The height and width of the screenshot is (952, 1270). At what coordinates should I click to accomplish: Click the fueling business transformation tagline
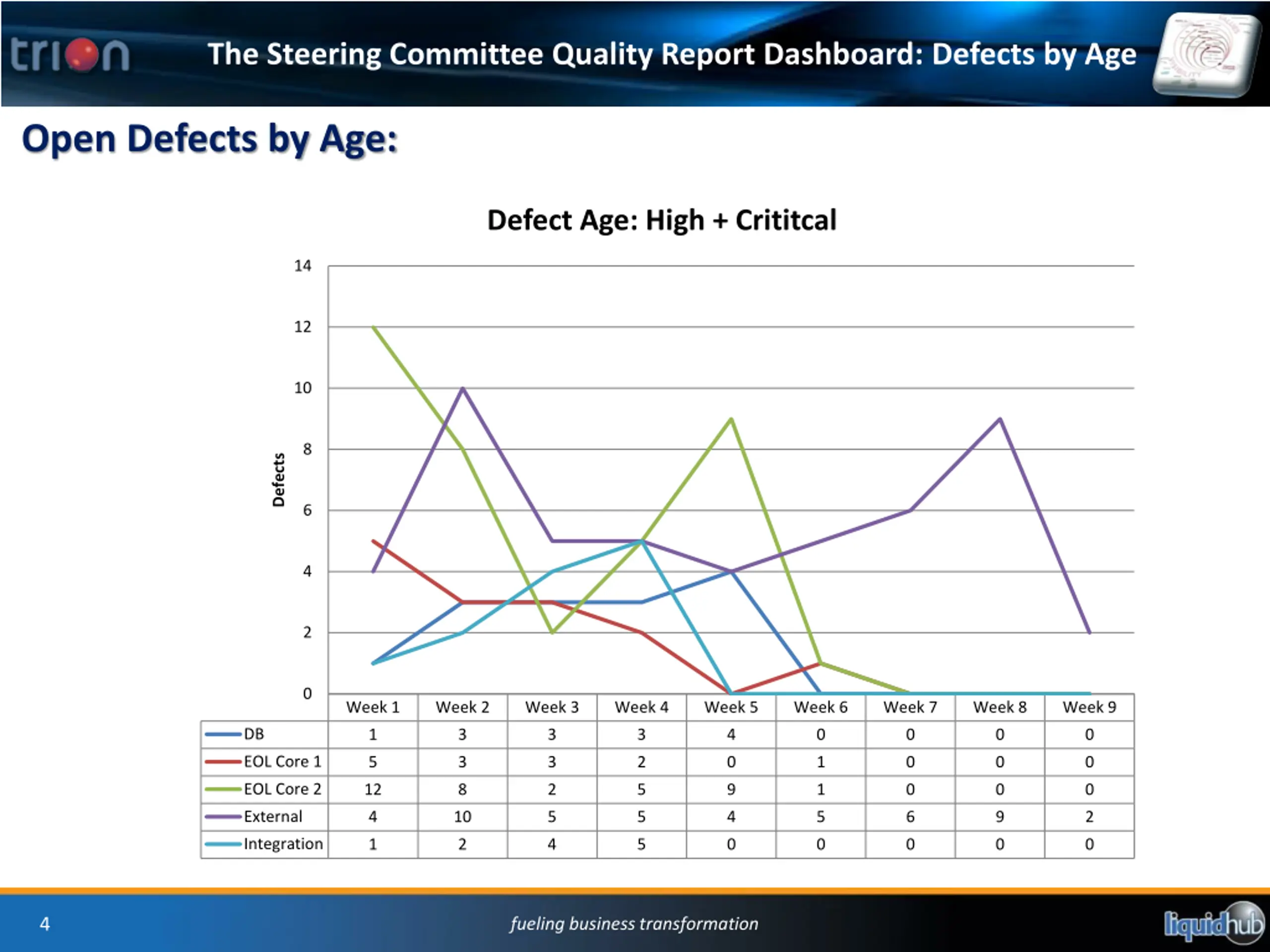(634, 924)
